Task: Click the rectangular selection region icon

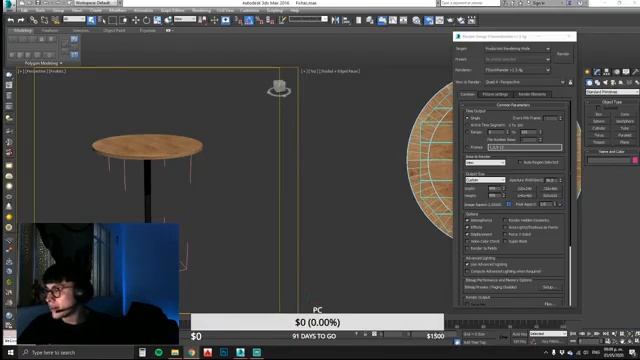Action: [x=112, y=20]
